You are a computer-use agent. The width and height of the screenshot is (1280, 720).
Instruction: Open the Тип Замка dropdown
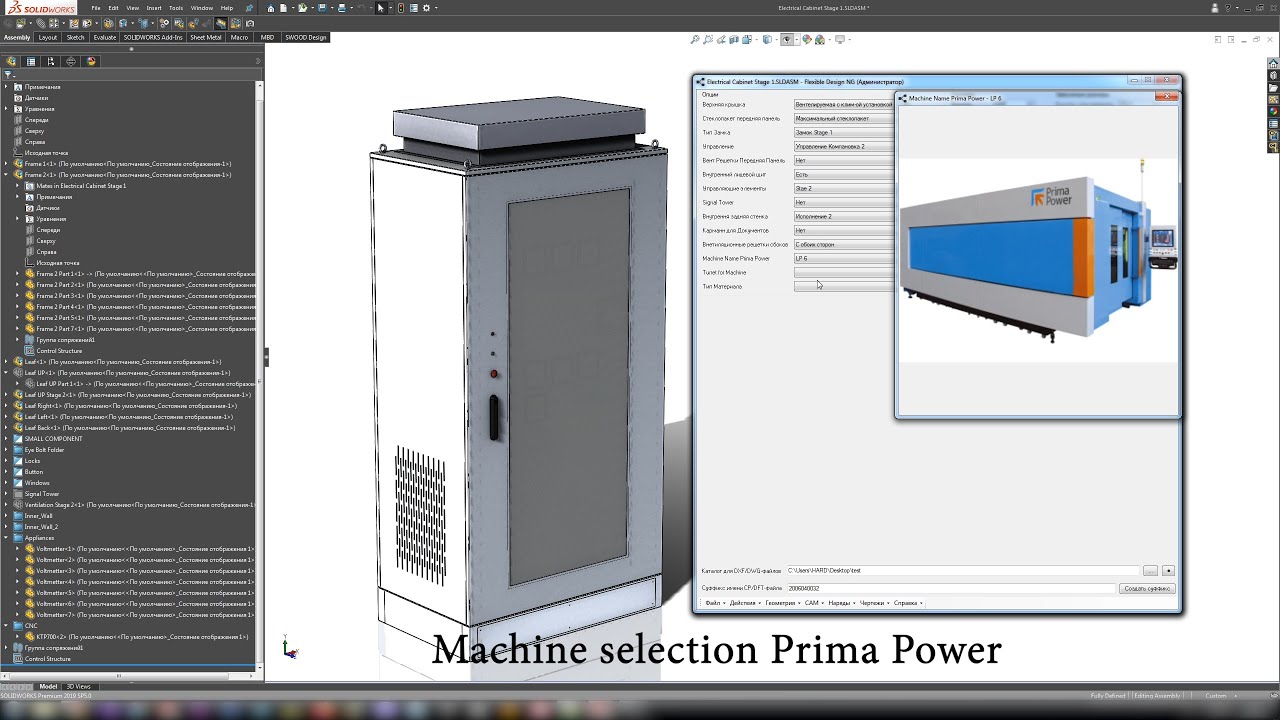click(844, 132)
